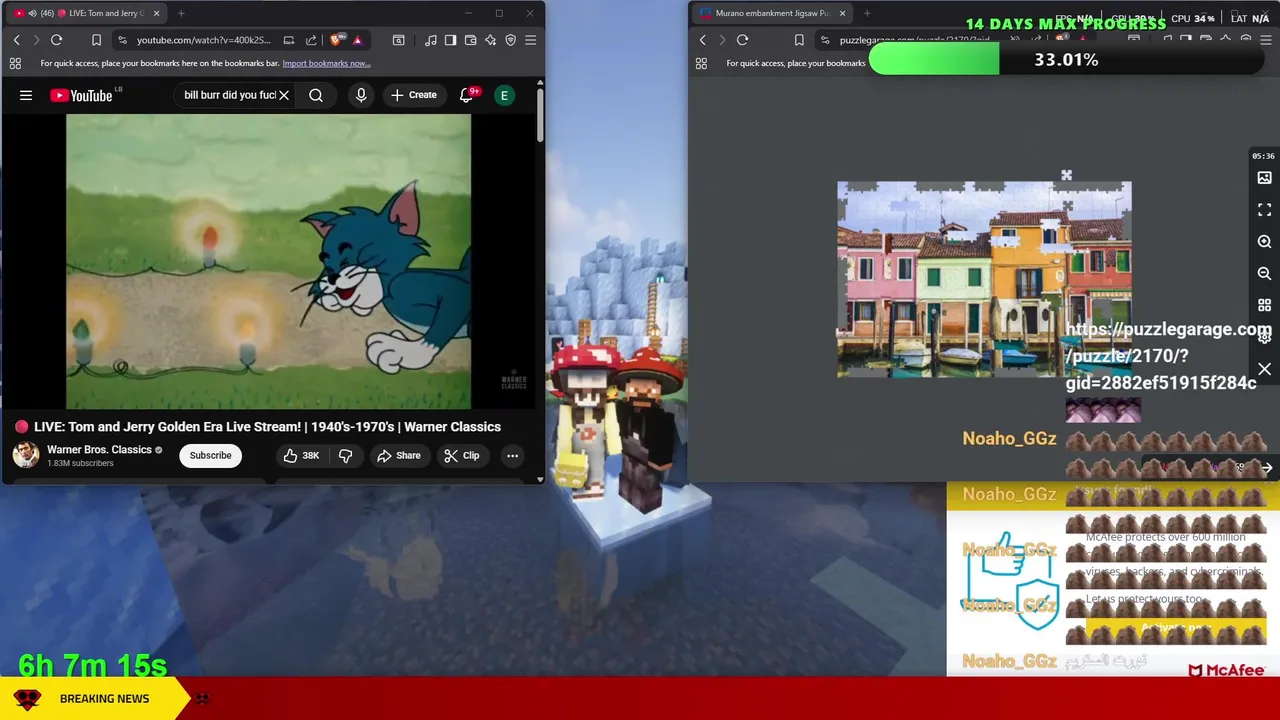Click the Brave Rewards triangle icon, YouTube window
This screenshot has height=720, width=1280.
click(357, 40)
